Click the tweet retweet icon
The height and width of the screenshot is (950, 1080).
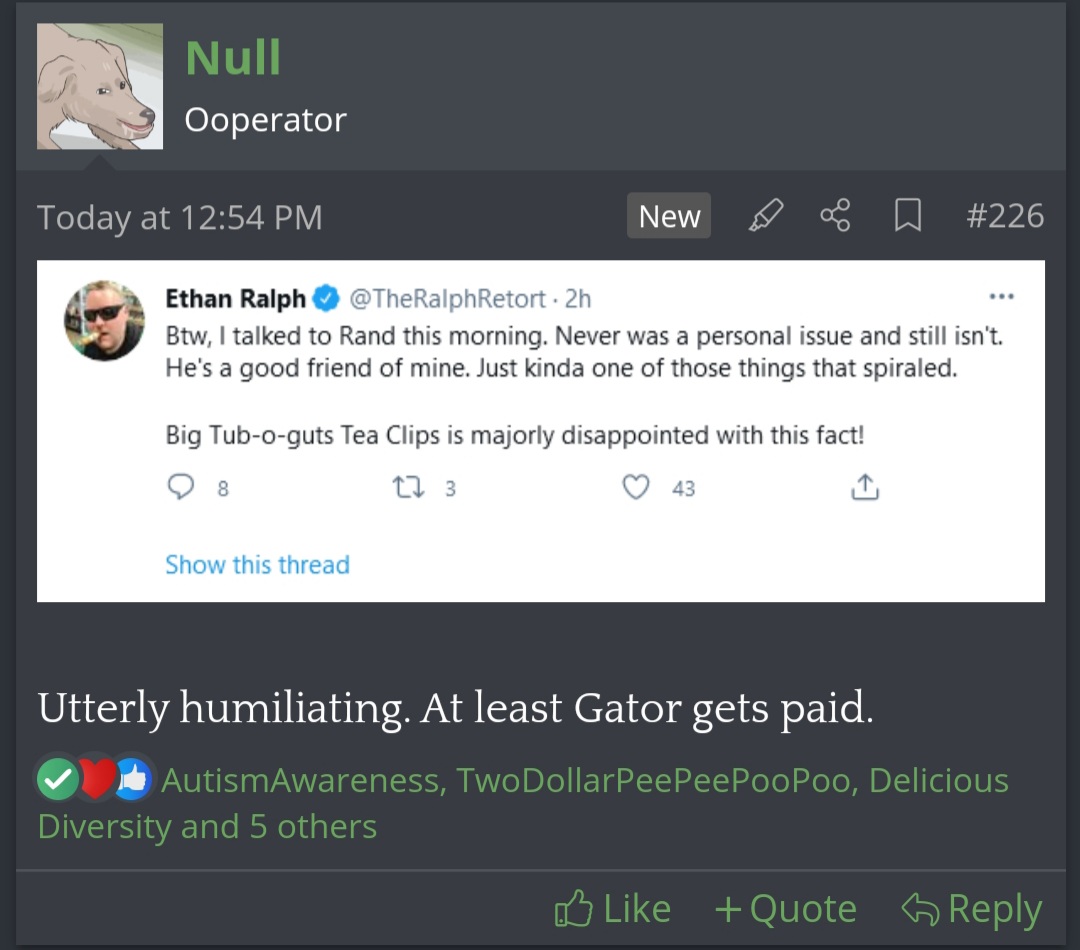408,487
